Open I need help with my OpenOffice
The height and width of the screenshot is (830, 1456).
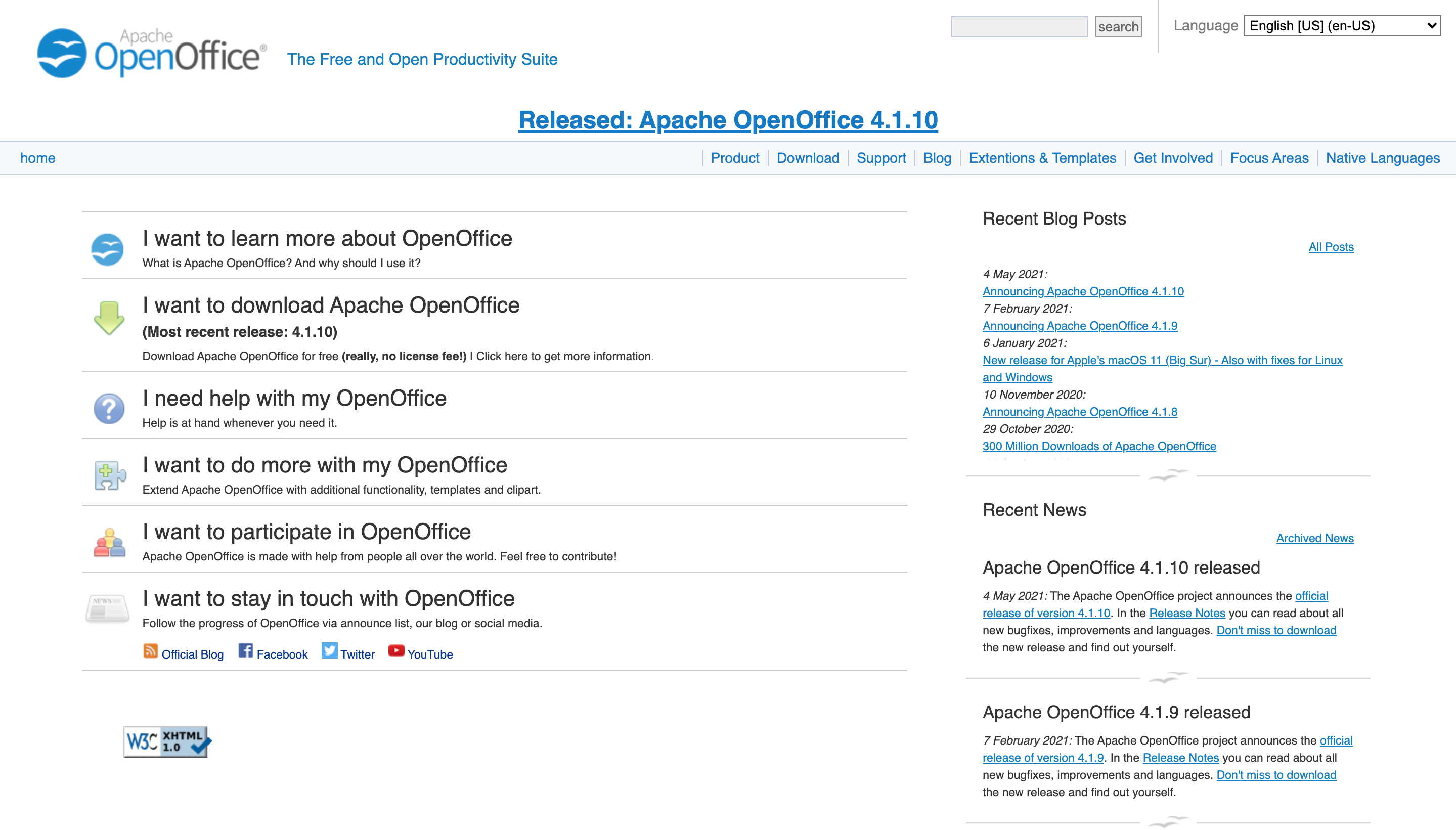click(295, 398)
